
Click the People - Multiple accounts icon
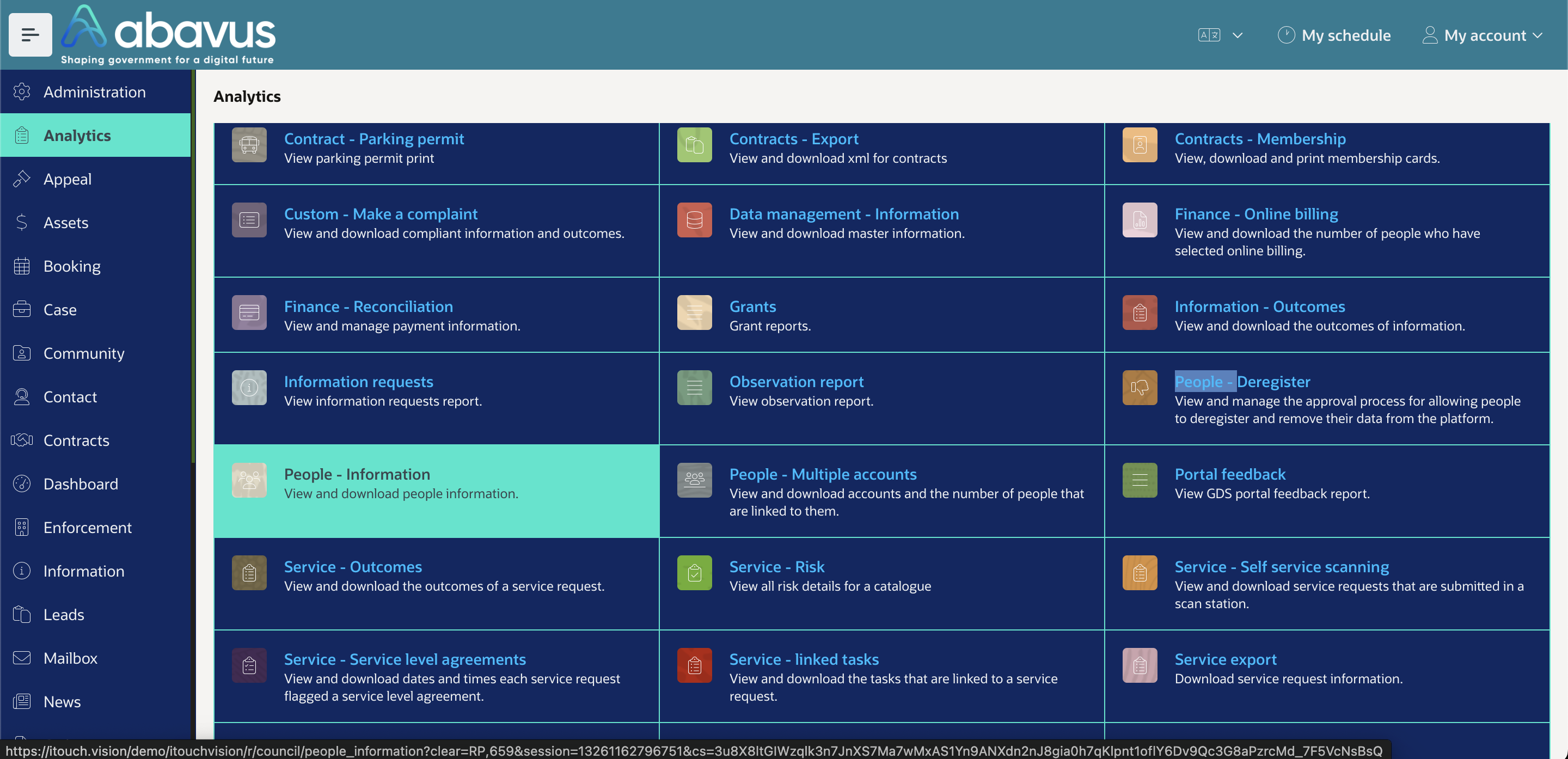pyautogui.click(x=695, y=480)
